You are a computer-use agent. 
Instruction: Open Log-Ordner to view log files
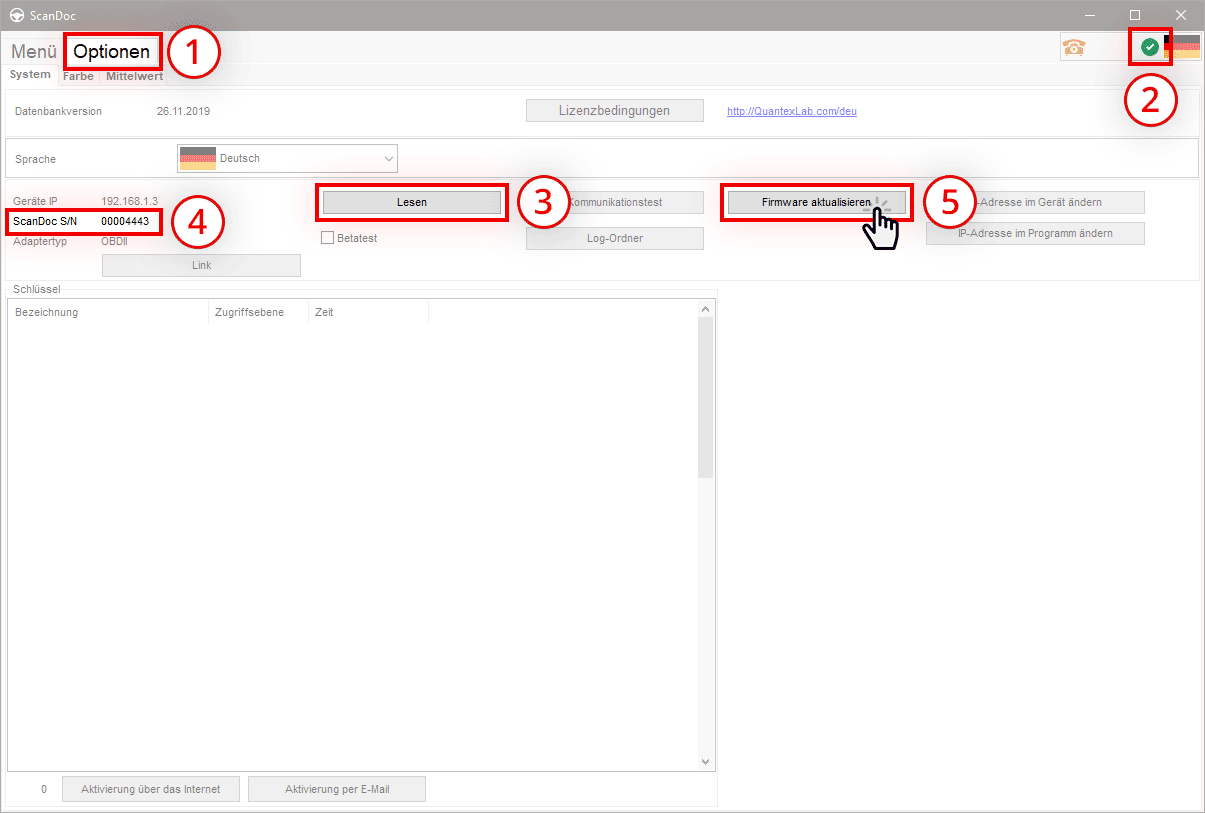(614, 238)
